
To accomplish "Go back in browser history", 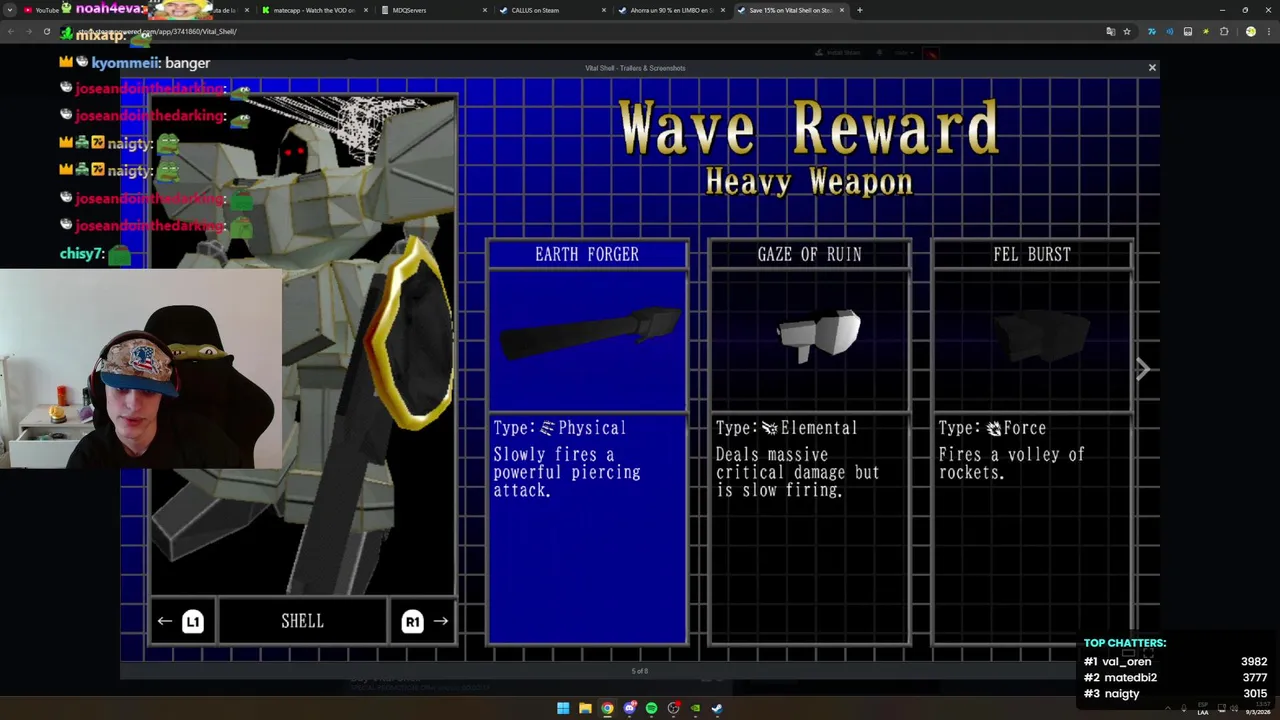I will [11, 31].
